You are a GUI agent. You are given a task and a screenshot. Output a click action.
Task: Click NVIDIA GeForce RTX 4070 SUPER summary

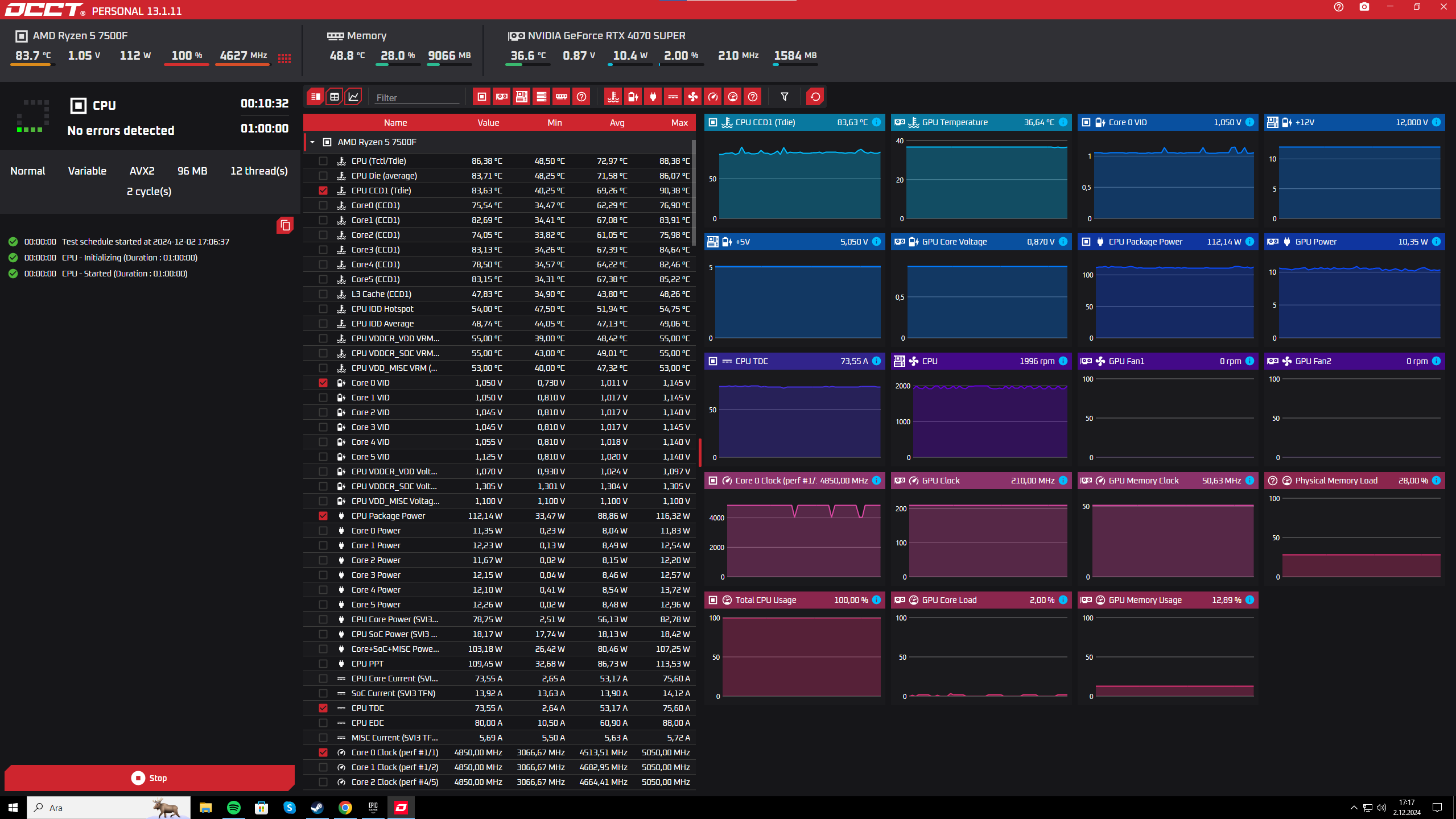pyautogui.click(x=597, y=36)
